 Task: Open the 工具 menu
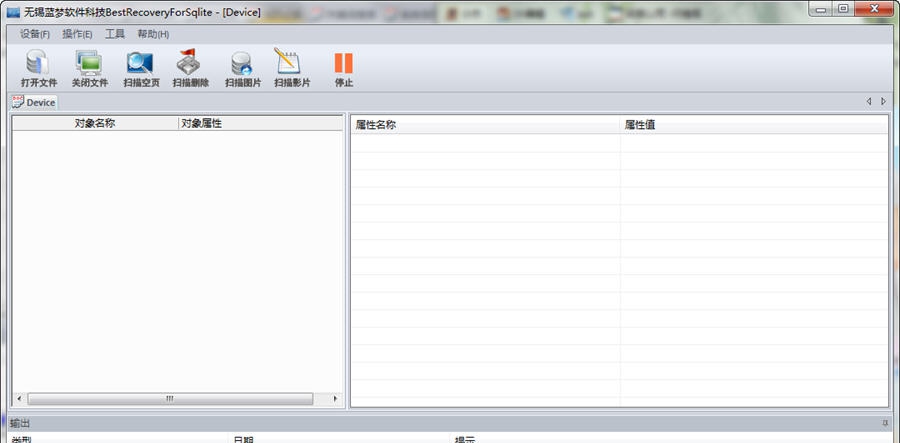115,34
